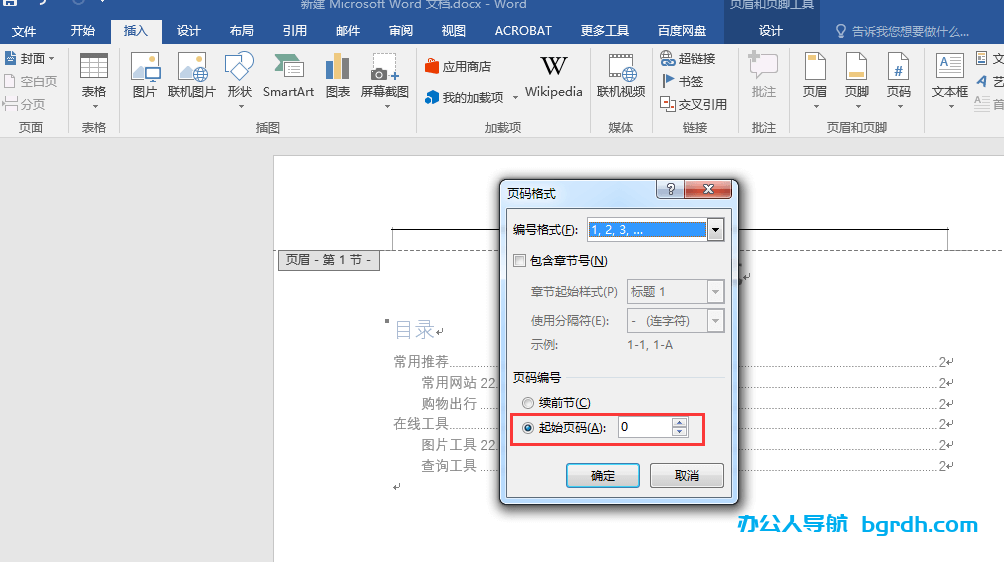Click the 页眉 - 第 1 节 label
Screen dimensions: 1004x562
click(328, 260)
